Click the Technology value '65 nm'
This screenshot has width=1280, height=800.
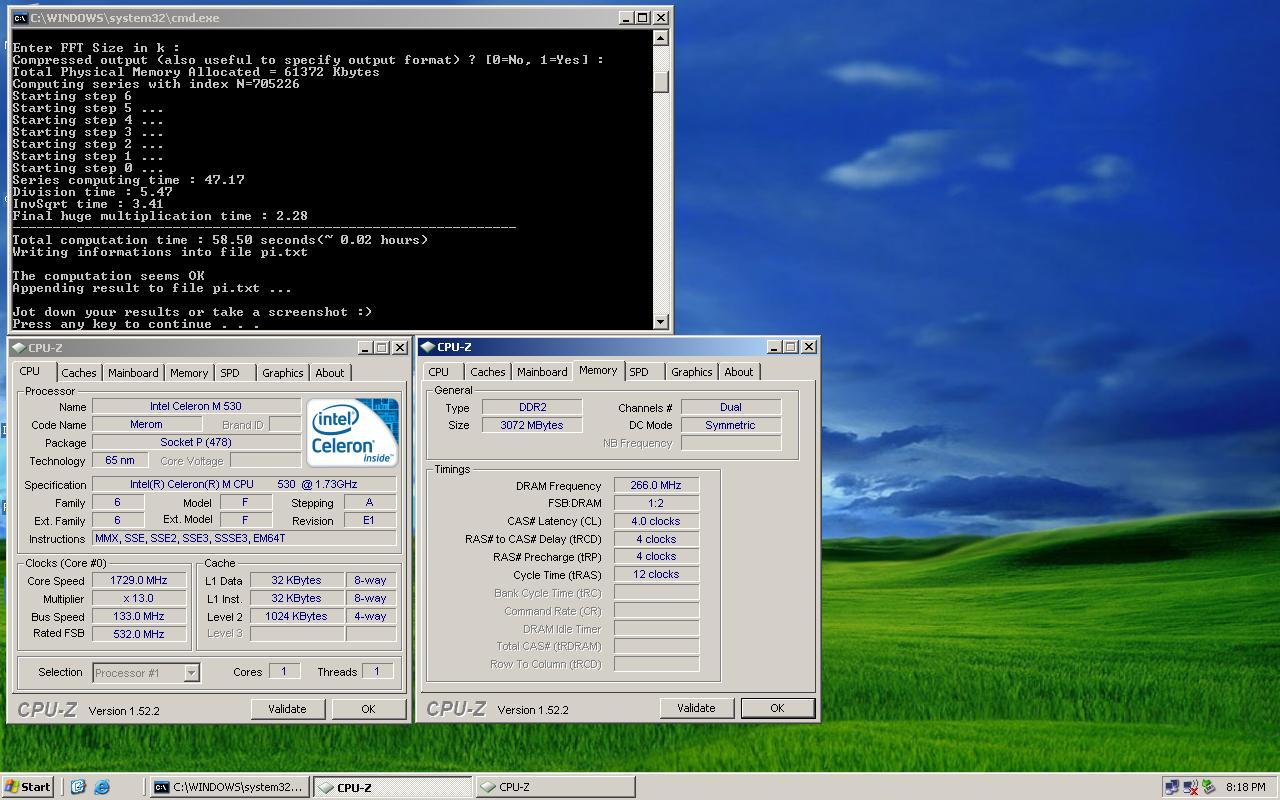click(x=120, y=460)
